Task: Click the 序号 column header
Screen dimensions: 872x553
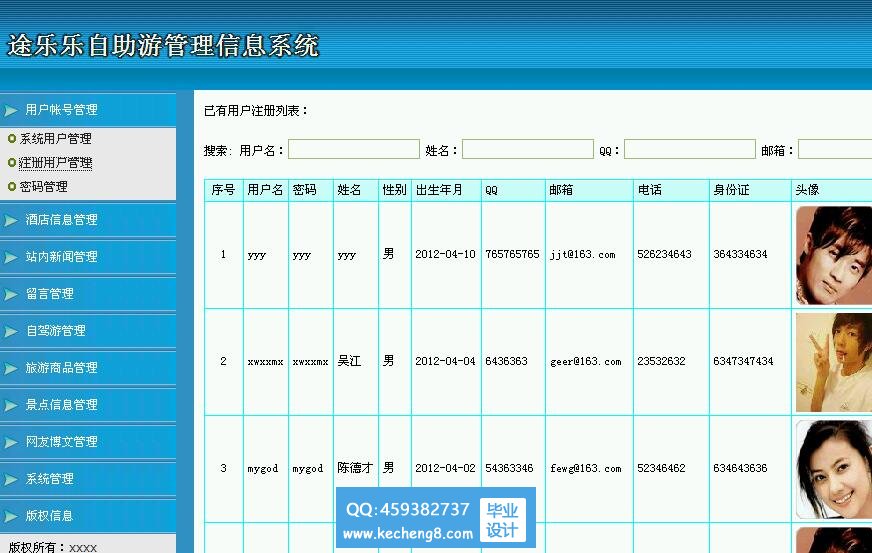Action: [x=223, y=190]
